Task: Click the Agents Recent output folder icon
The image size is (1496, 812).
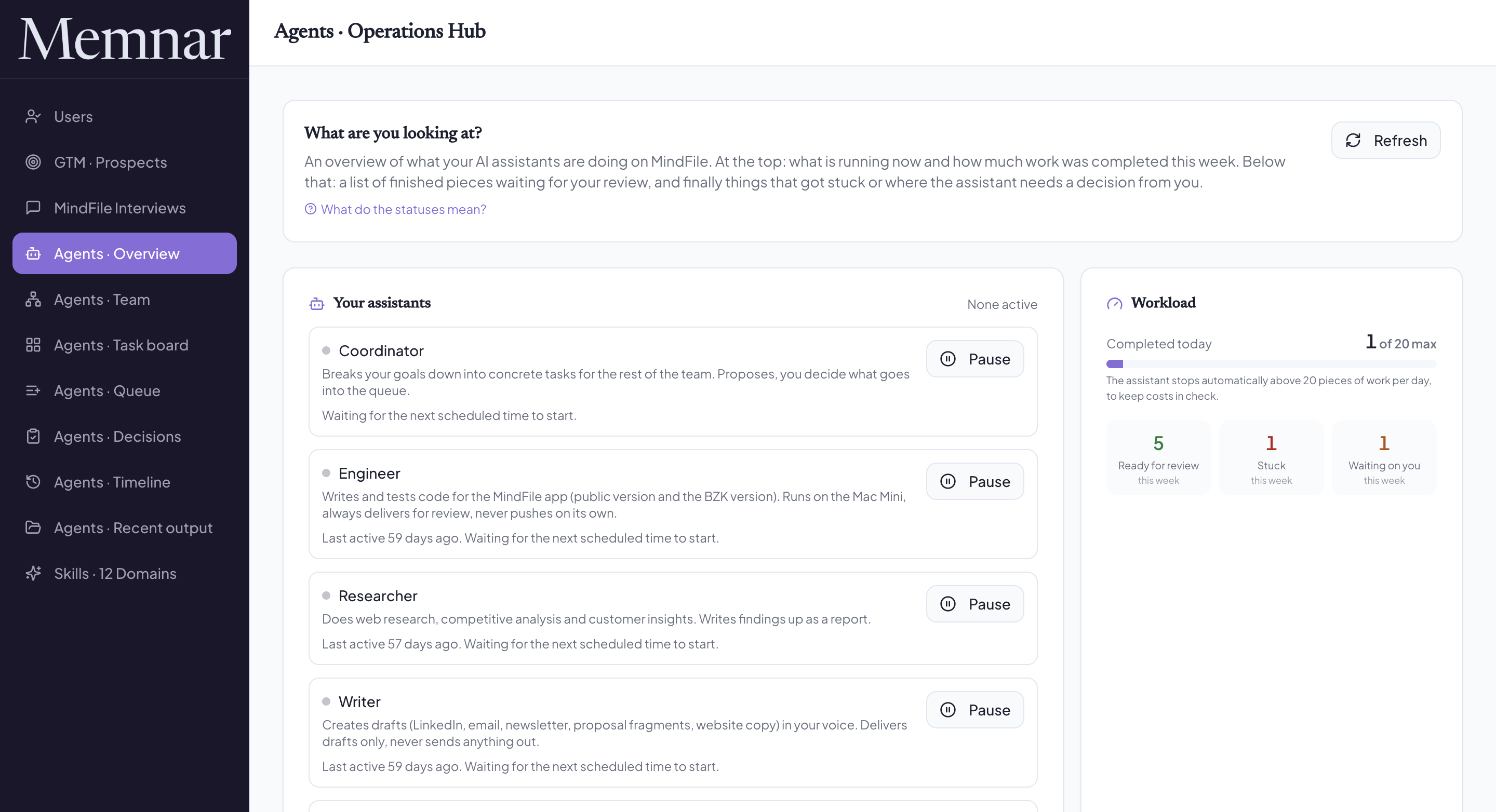Action: (x=33, y=527)
